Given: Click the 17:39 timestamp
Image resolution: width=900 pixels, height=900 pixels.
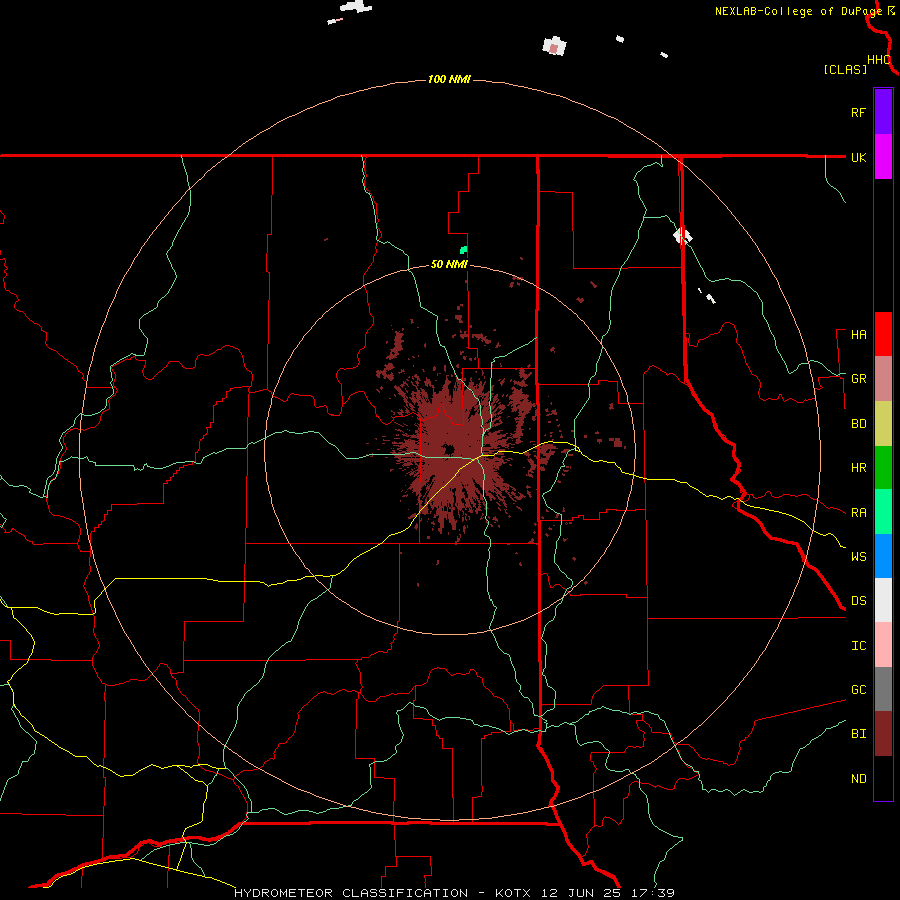Looking at the screenshot, I should pos(654,893).
